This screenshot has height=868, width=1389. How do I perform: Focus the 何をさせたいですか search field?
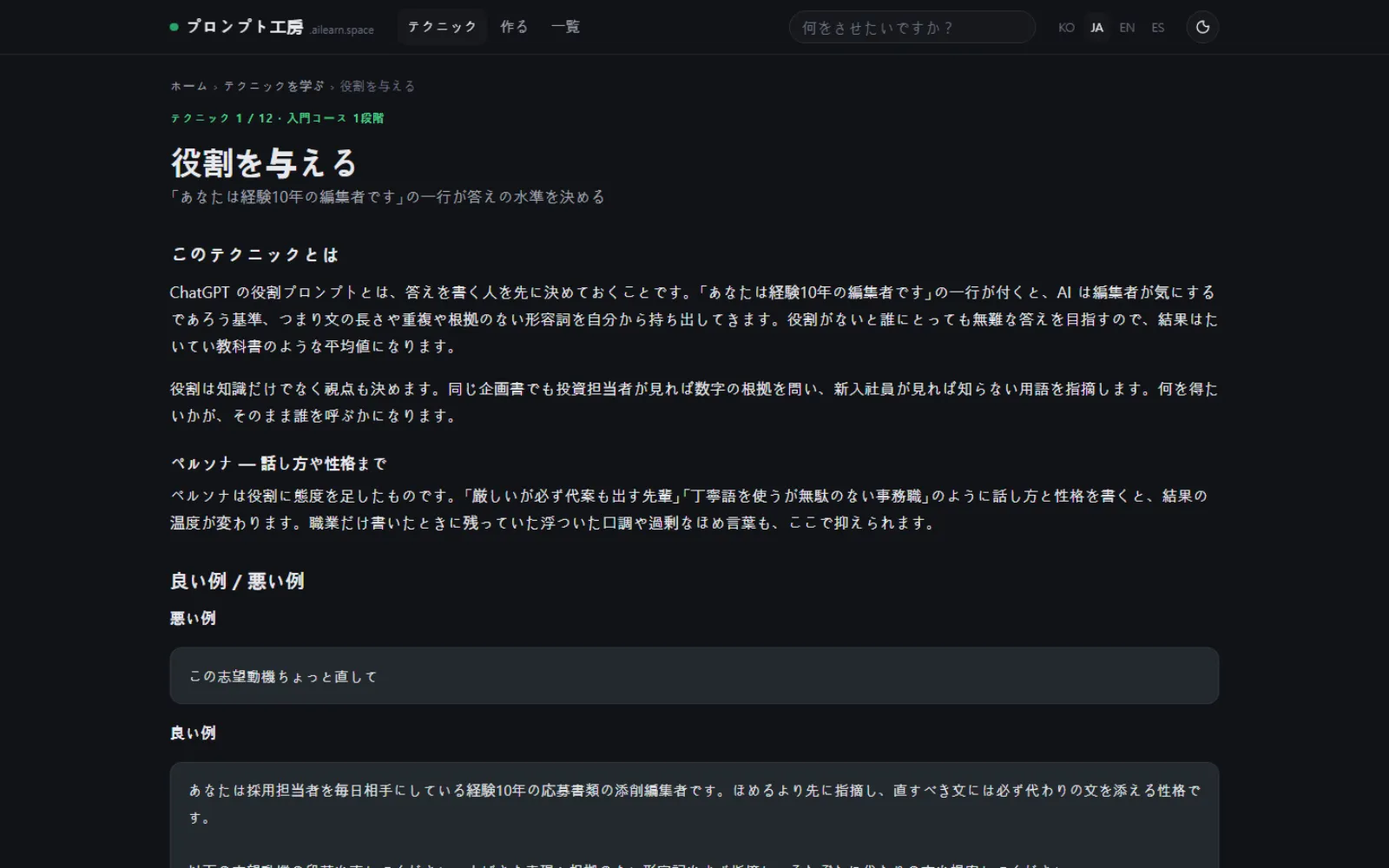pos(912,27)
